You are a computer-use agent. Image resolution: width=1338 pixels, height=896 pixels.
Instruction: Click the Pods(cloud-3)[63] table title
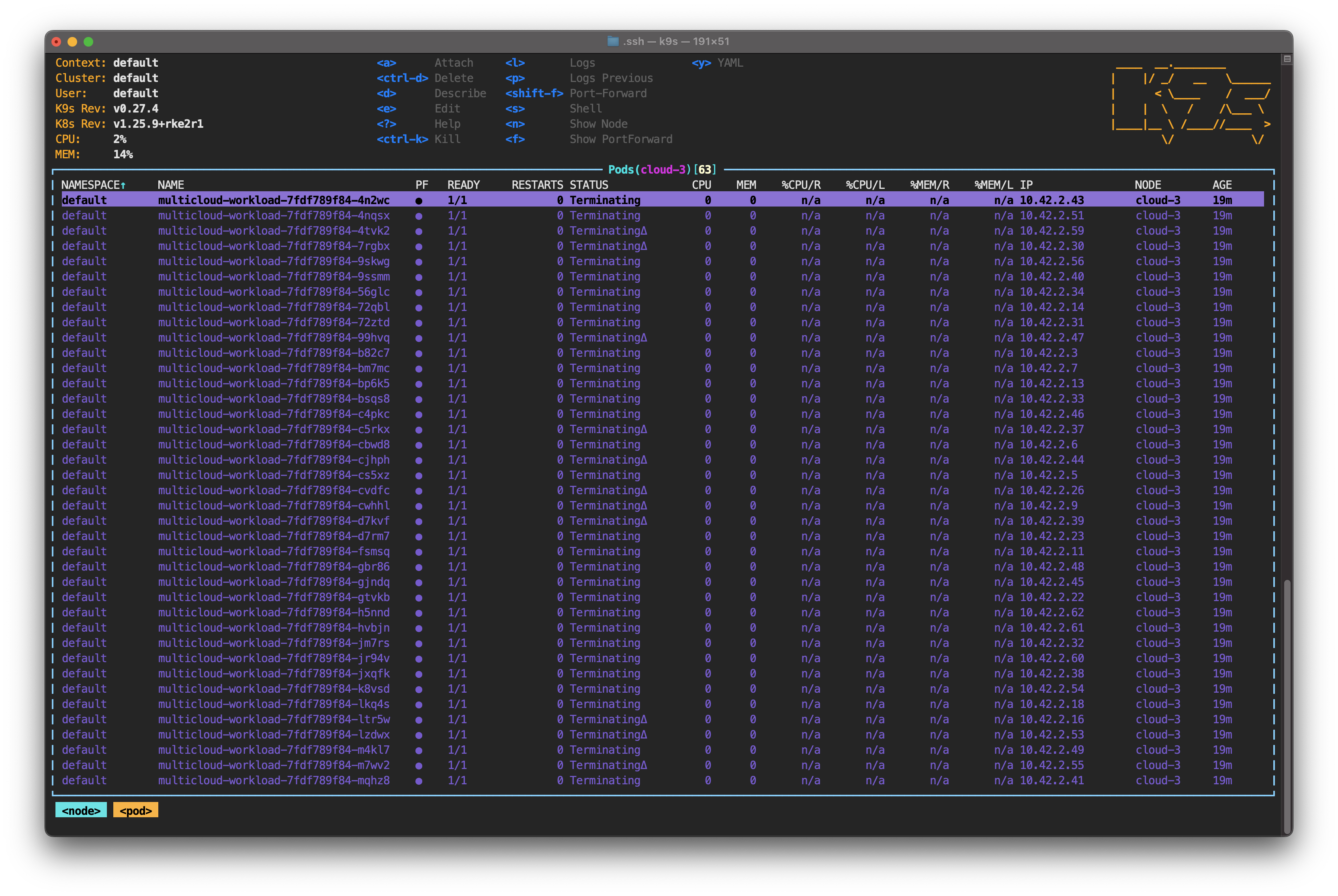(x=662, y=170)
